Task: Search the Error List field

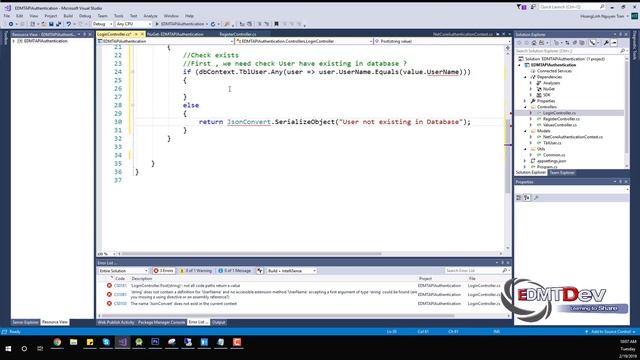Action: pyautogui.click(x=476, y=271)
